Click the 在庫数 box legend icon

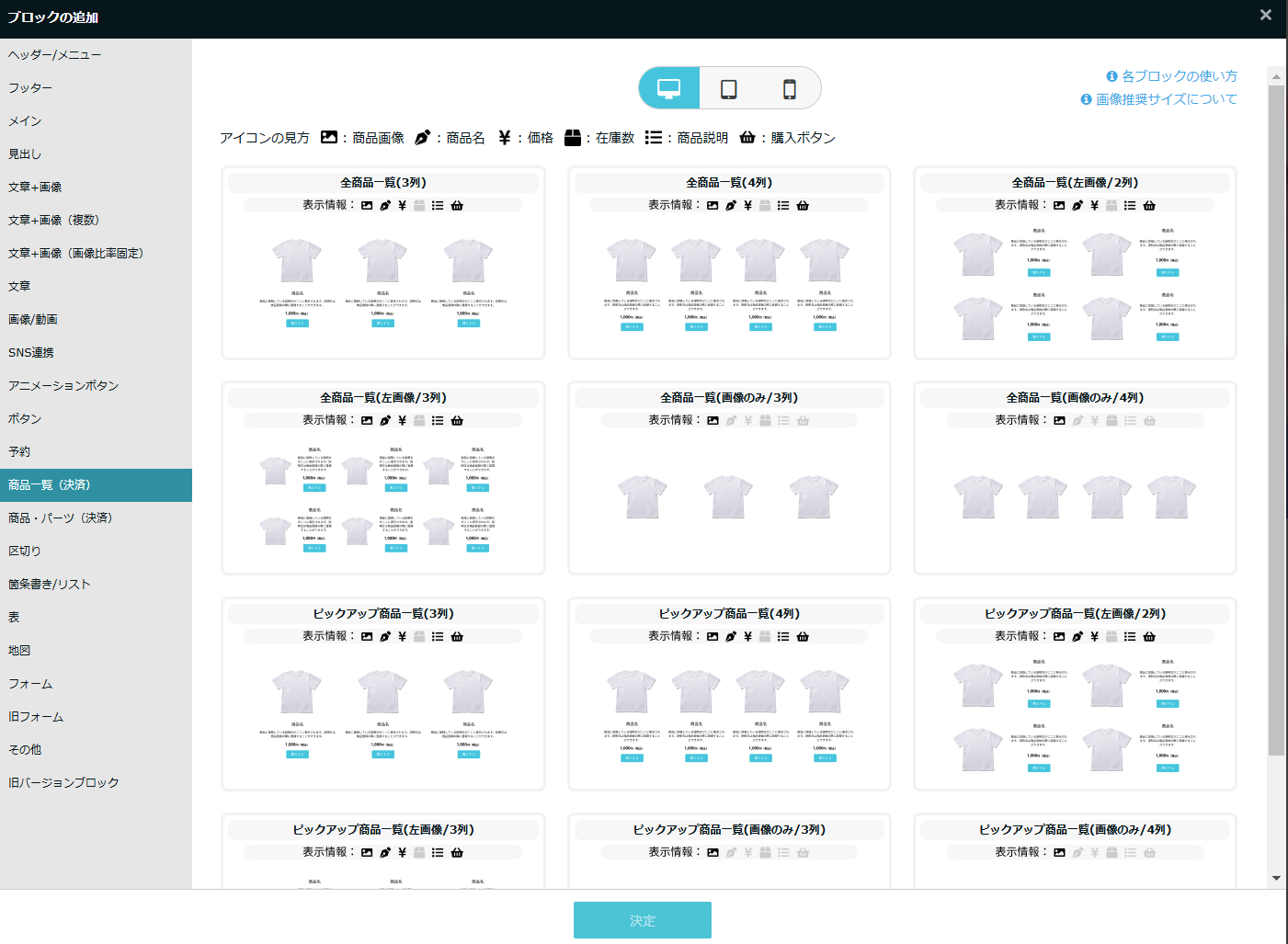tap(572, 137)
